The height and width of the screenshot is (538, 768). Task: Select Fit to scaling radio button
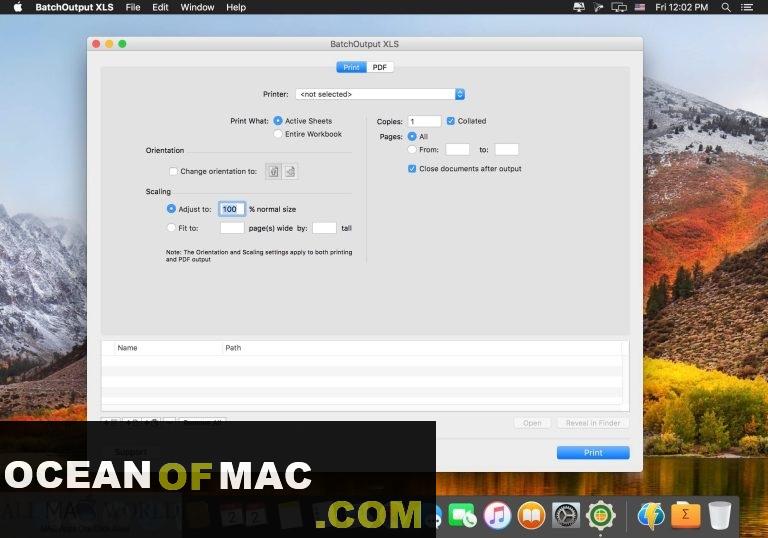click(x=171, y=228)
